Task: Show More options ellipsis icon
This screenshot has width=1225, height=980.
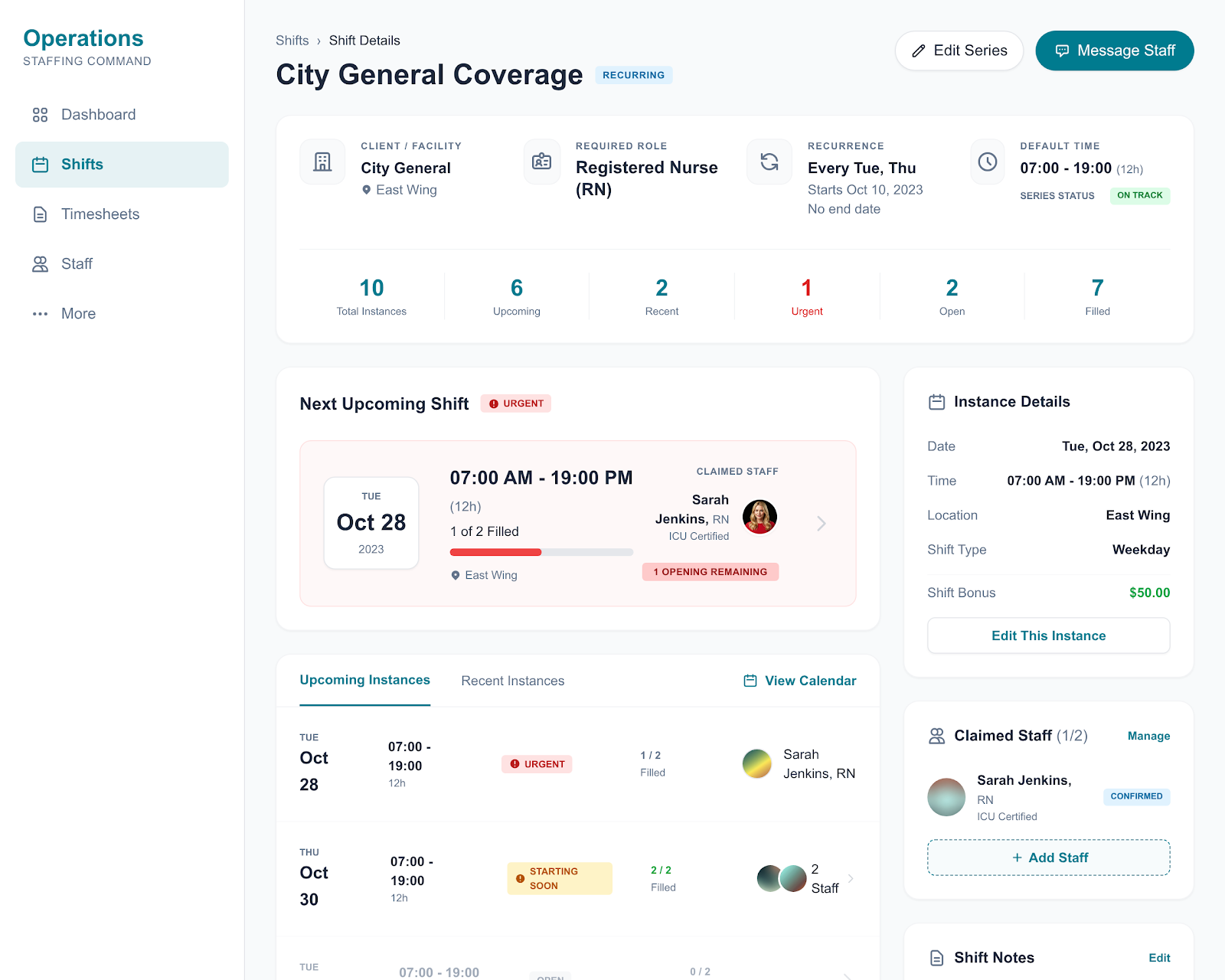Action: (x=40, y=314)
